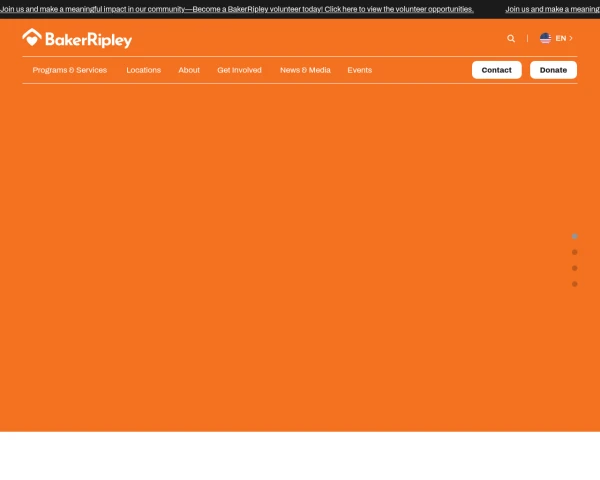Open the volunteer opportunities announcement link
600x480 pixels.
pyautogui.click(x=237, y=9)
